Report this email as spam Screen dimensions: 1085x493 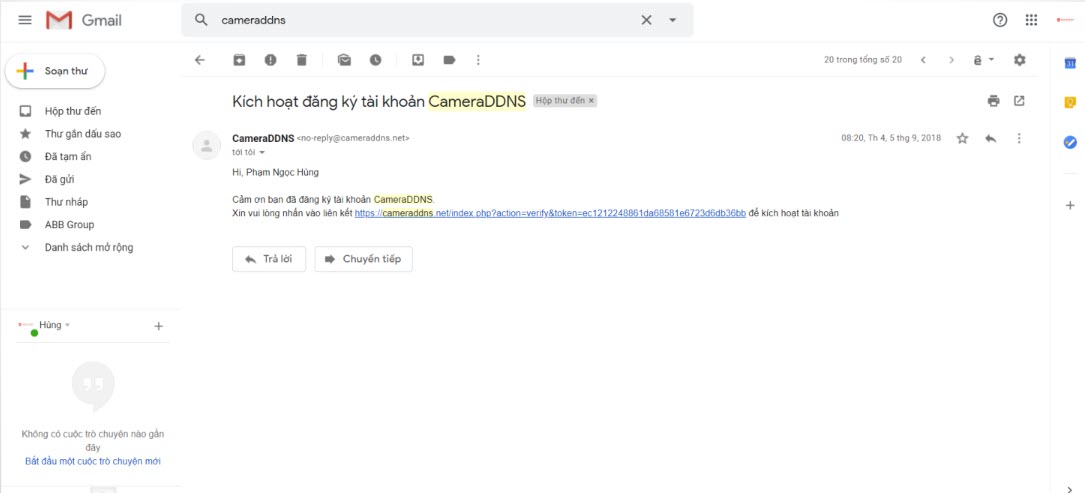pyautogui.click(x=270, y=60)
